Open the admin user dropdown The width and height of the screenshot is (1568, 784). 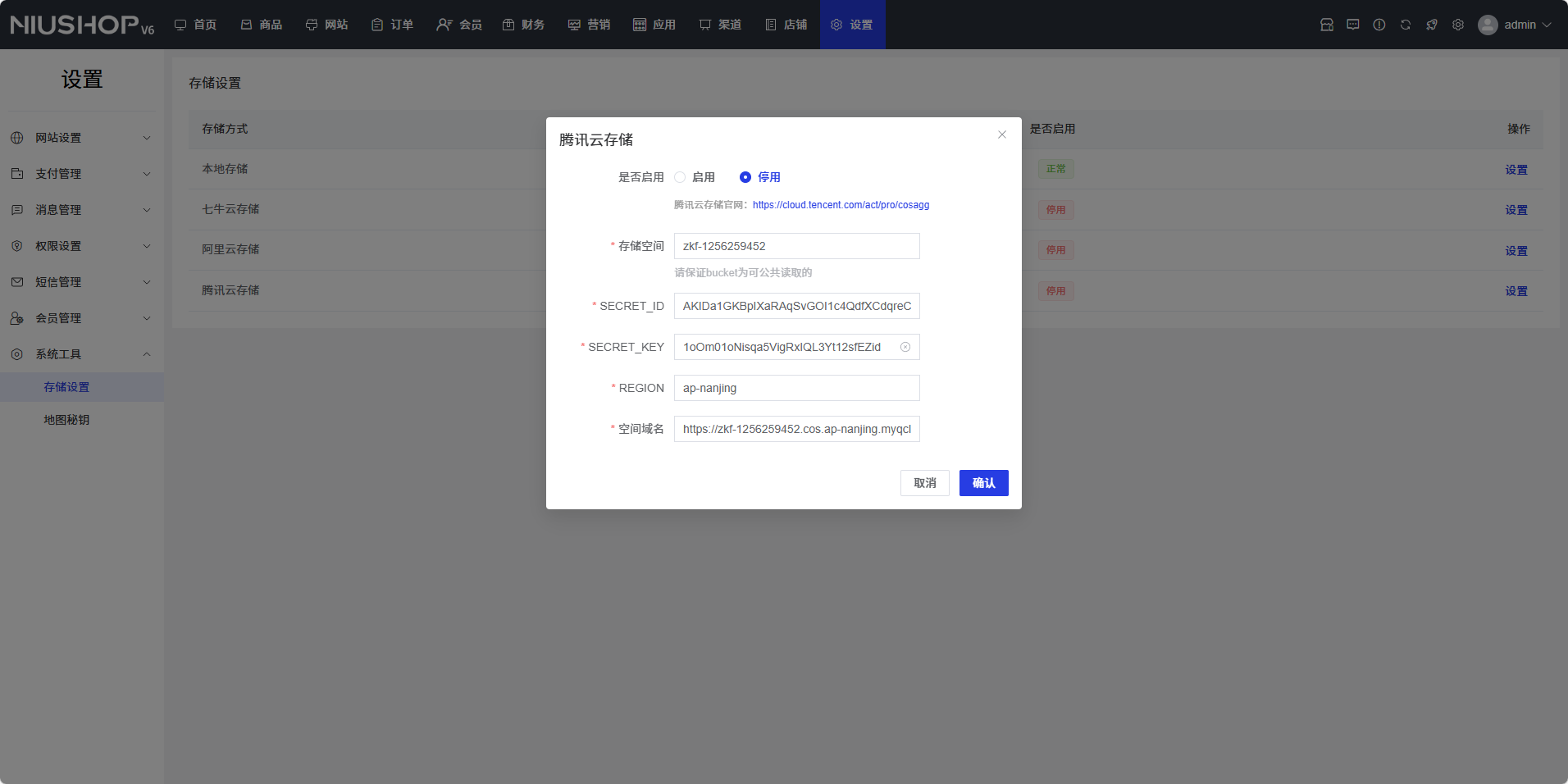coord(1516,25)
